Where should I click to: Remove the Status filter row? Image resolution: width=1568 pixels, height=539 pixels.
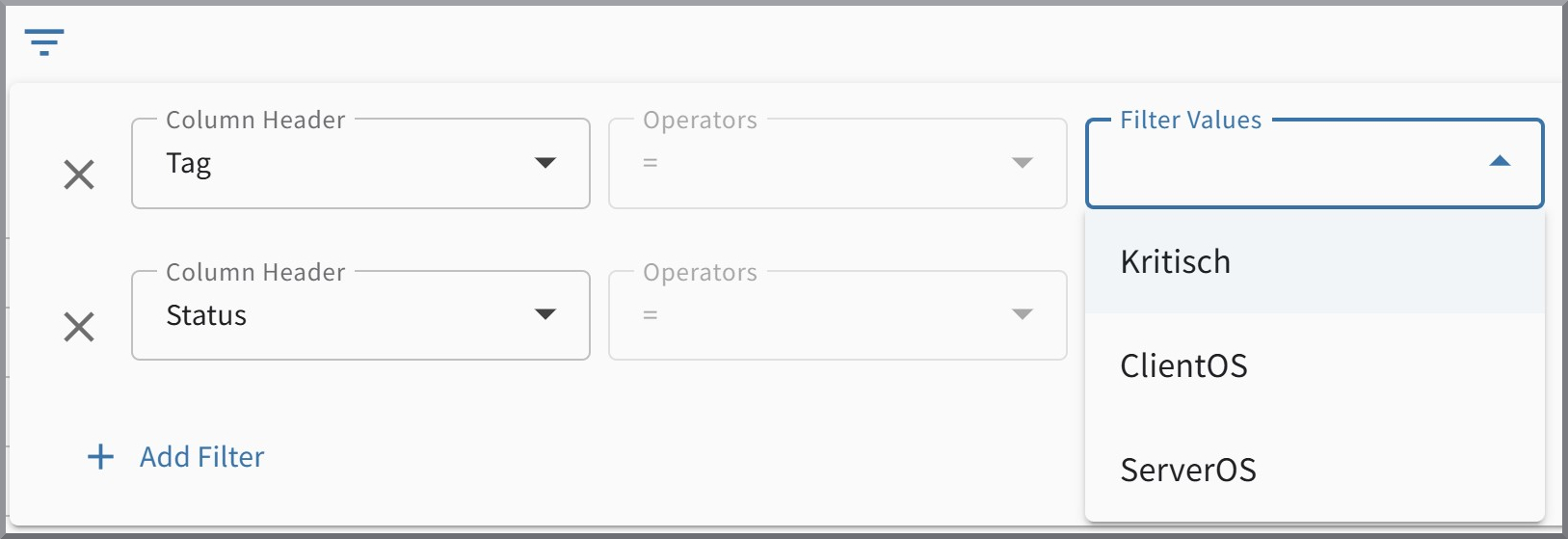pos(79,327)
